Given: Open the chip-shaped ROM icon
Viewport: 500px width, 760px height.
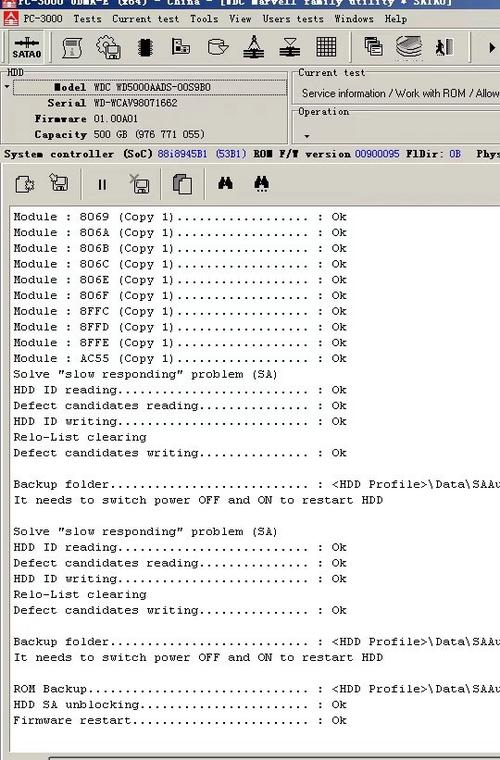Looking at the screenshot, I should [x=145, y=48].
